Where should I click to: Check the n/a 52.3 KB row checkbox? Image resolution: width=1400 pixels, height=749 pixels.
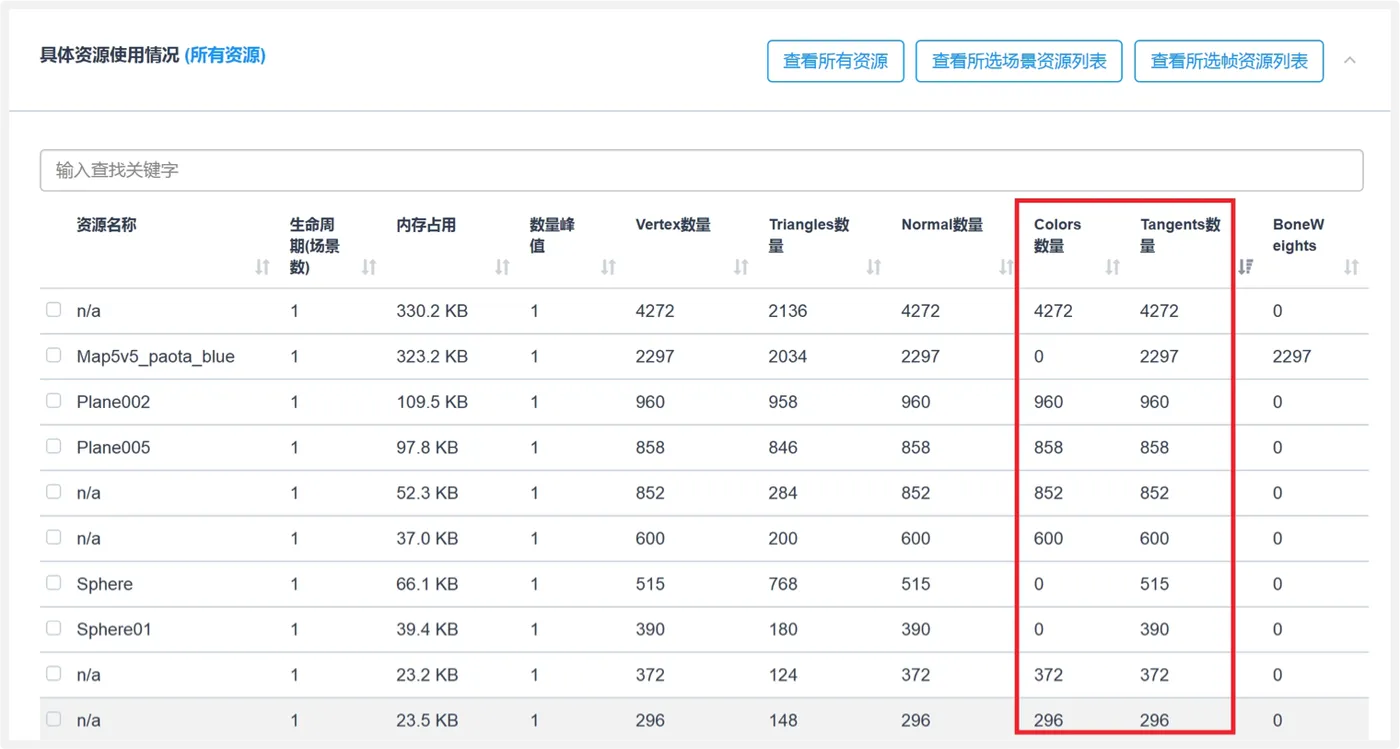tap(54, 492)
